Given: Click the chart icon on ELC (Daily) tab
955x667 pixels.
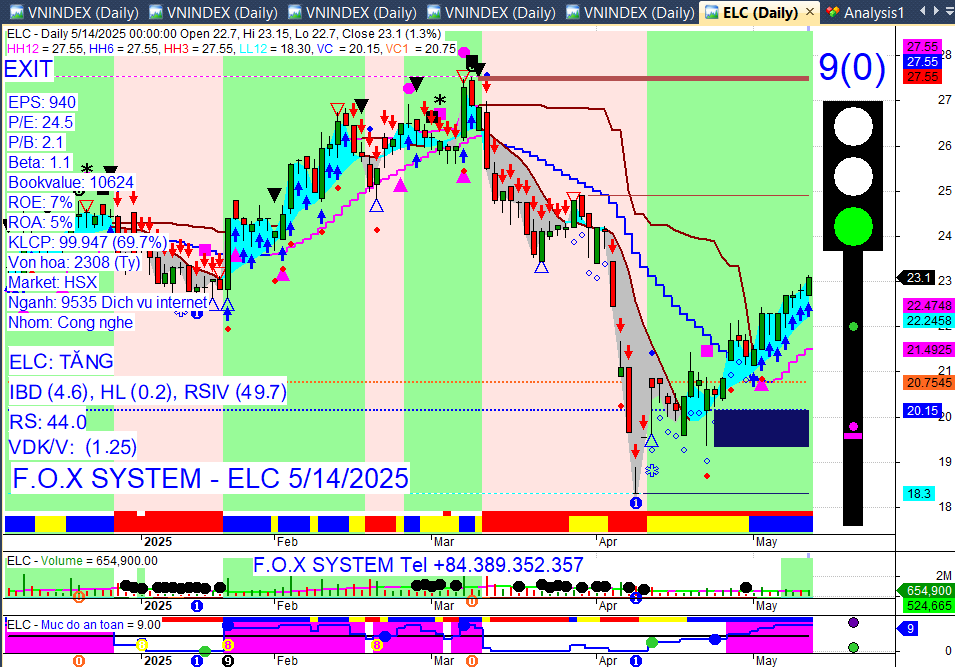Looking at the screenshot, I should [711, 12].
